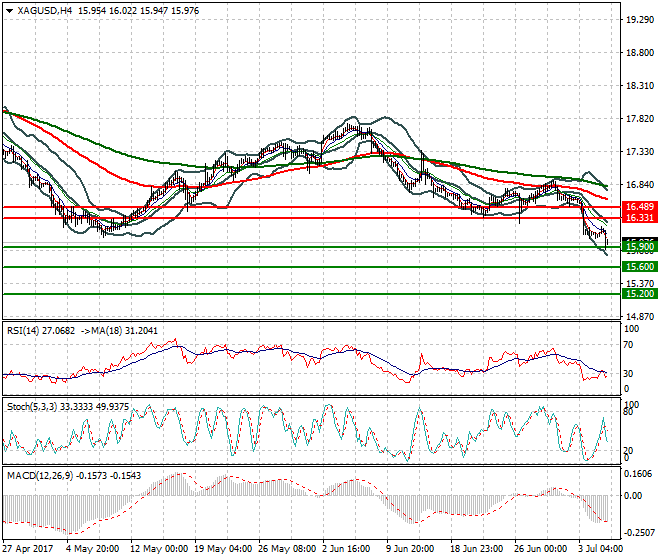Image resolution: width=660 pixels, height=560 pixels.
Task: Click the 26 May 08:00 time label
Action: [287, 549]
